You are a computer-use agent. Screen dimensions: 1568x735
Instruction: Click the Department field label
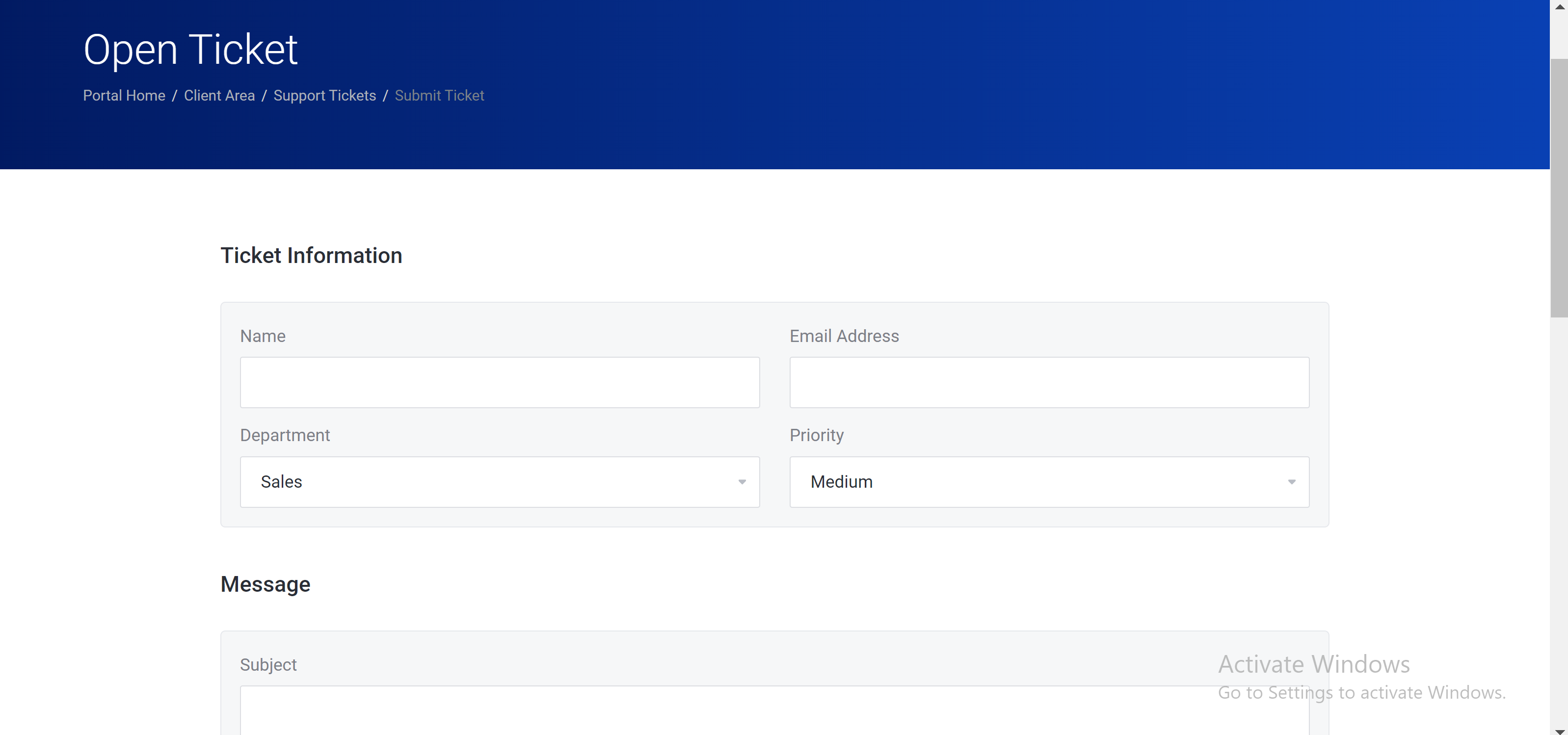[x=285, y=435]
